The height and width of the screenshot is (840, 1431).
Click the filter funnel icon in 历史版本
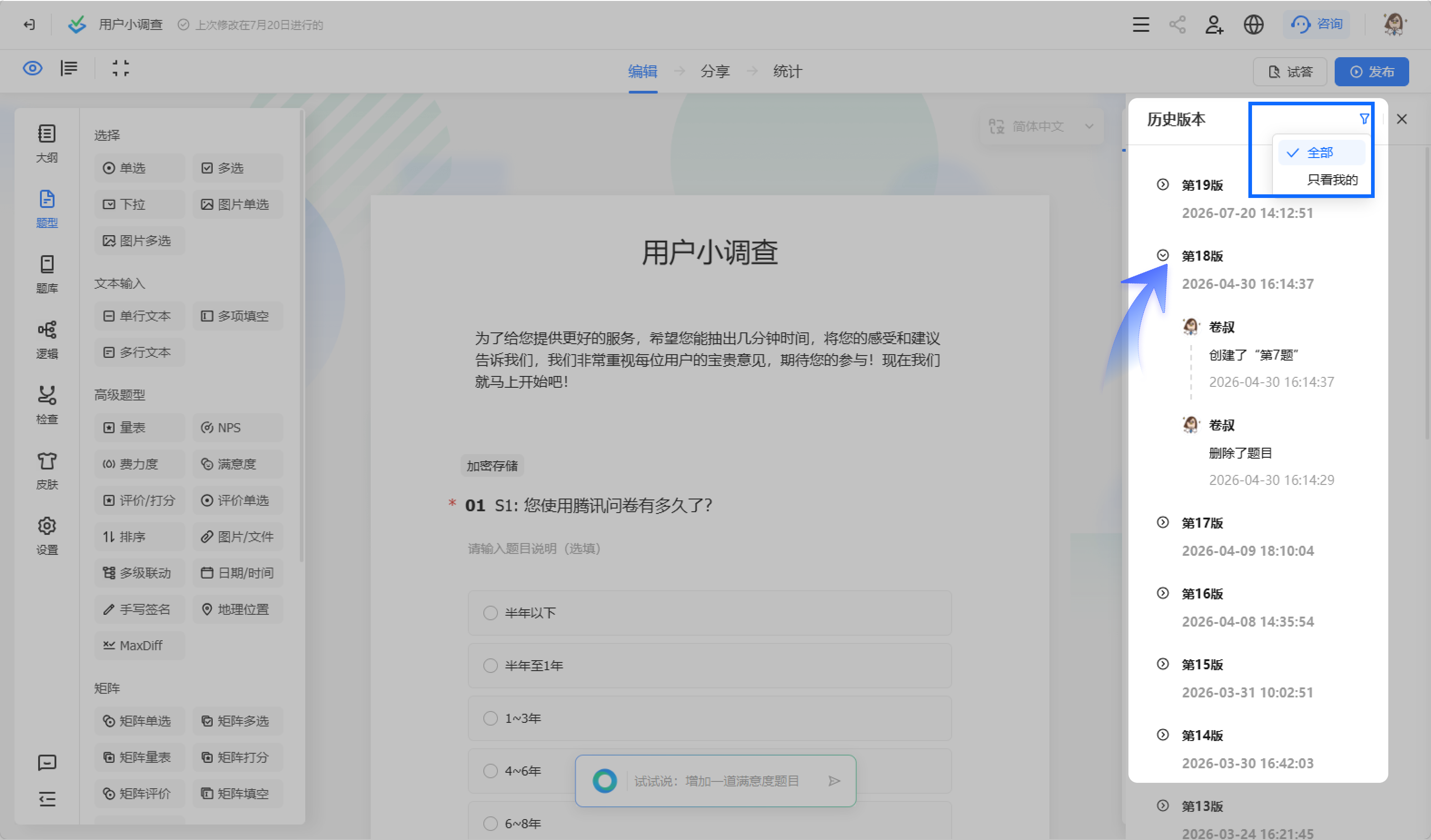1364,119
